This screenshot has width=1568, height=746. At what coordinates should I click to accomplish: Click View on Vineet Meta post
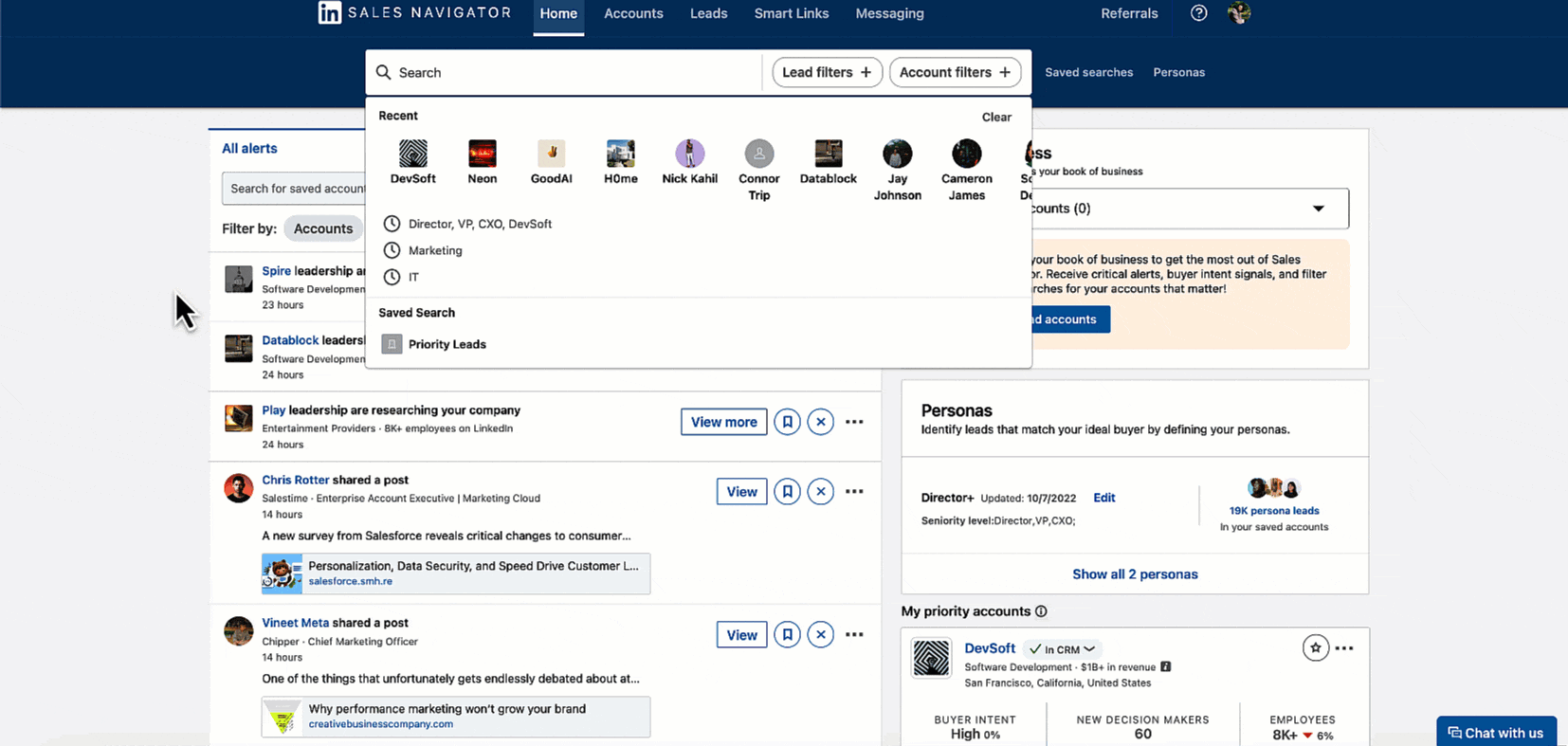(741, 634)
